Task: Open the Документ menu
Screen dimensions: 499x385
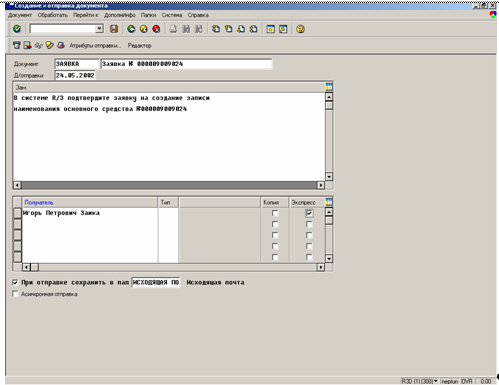Action: 20,15
